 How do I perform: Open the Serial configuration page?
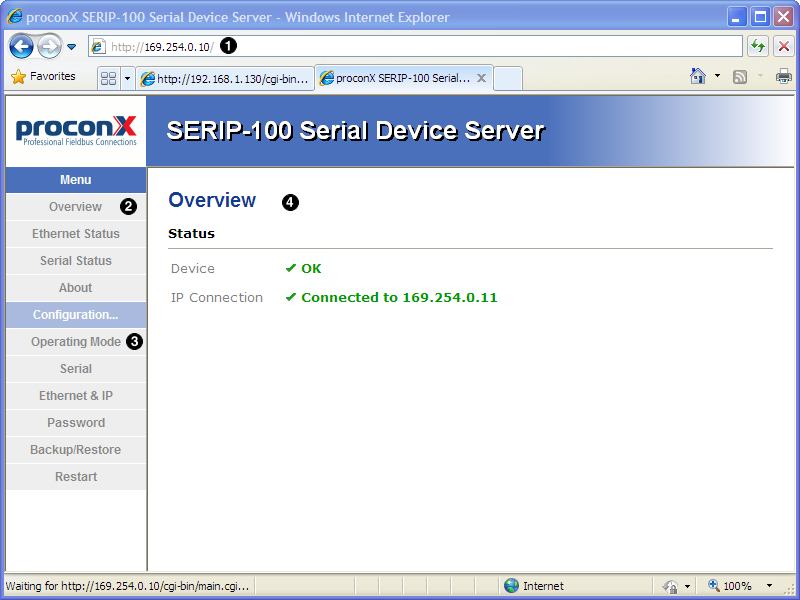tap(76, 369)
